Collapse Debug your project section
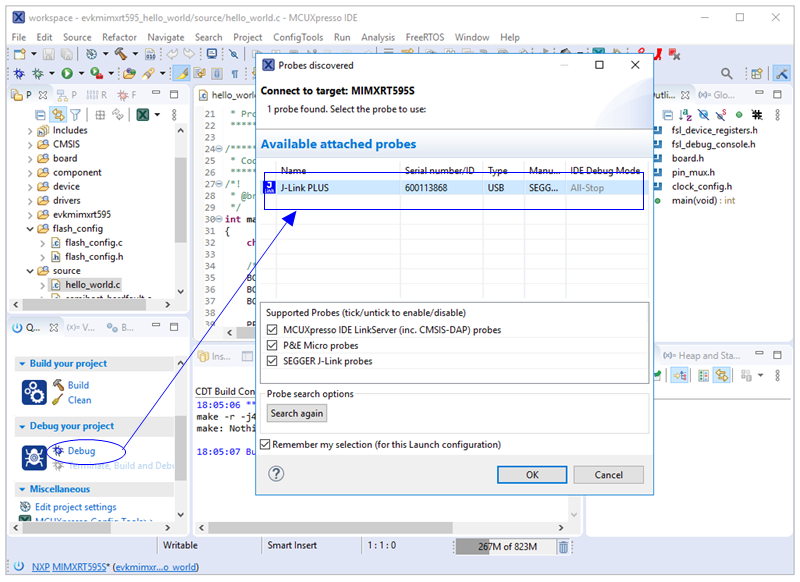 click(22, 426)
